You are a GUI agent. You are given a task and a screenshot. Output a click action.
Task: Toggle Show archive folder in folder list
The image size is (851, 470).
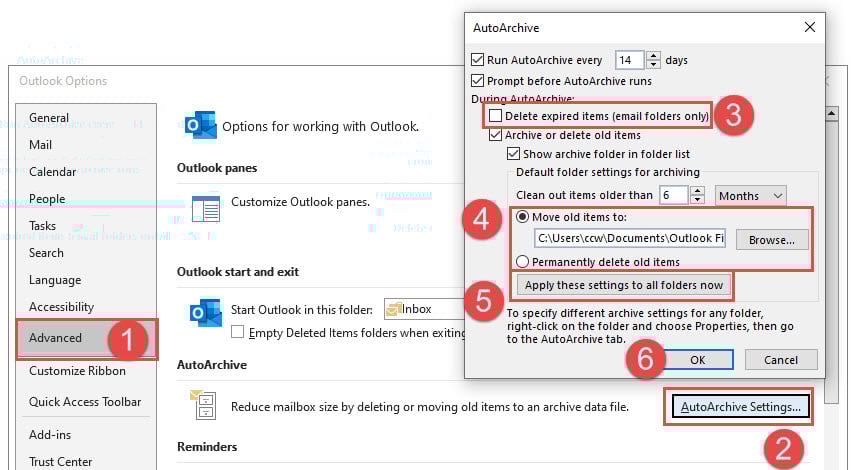point(513,154)
